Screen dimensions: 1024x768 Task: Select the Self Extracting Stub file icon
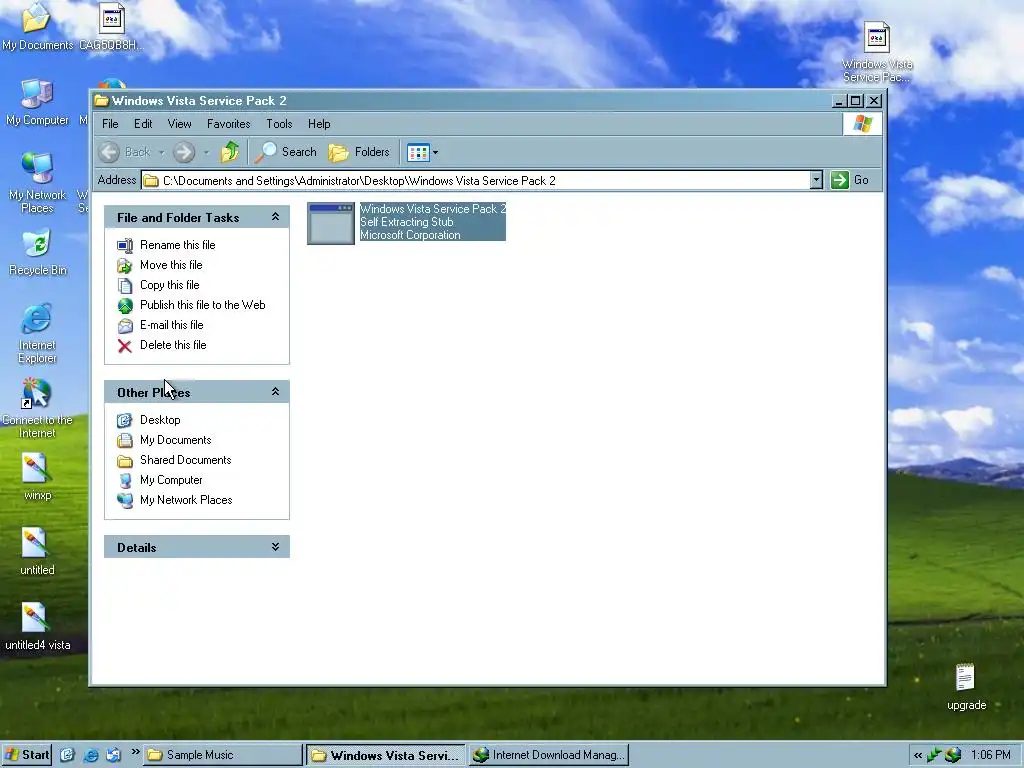[x=331, y=223]
